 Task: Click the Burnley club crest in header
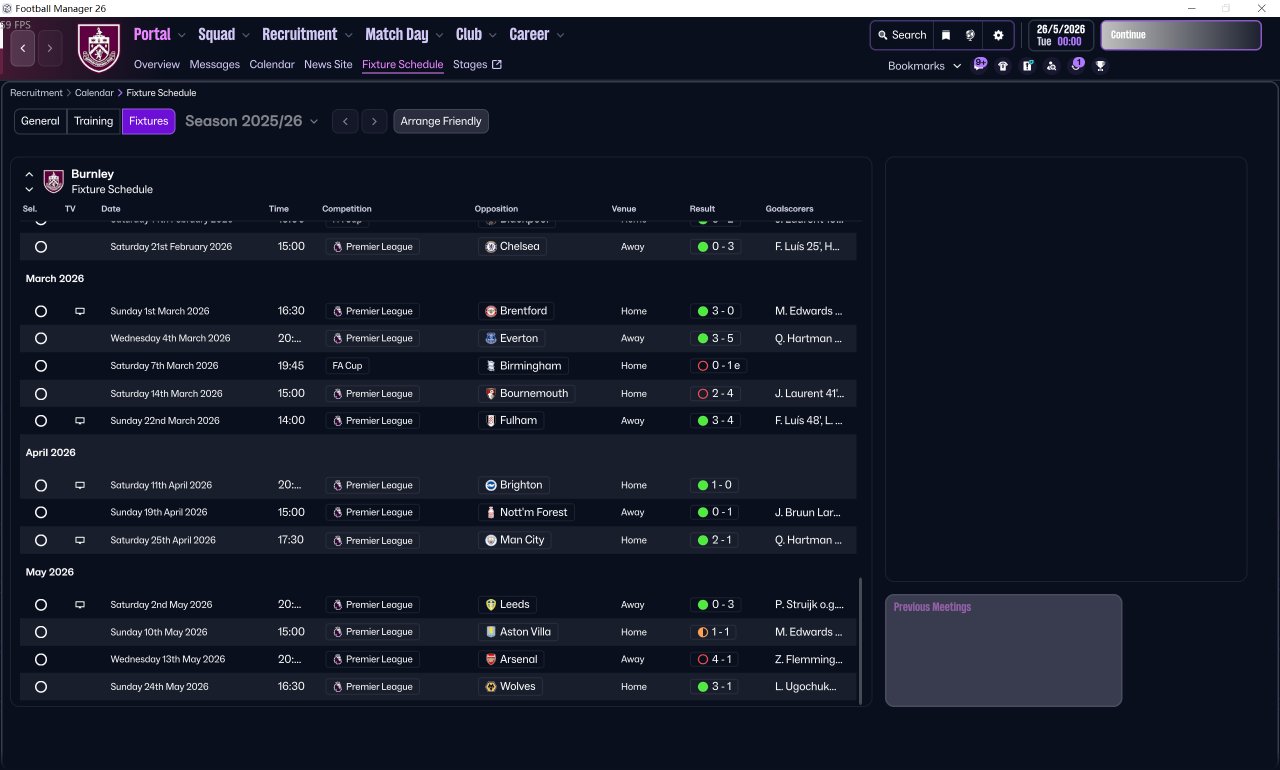tap(99, 48)
